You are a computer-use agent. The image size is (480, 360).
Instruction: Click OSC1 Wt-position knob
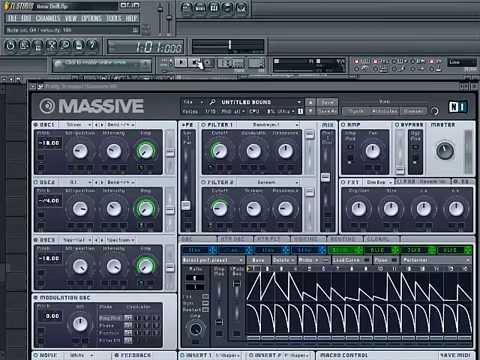pos(80,151)
